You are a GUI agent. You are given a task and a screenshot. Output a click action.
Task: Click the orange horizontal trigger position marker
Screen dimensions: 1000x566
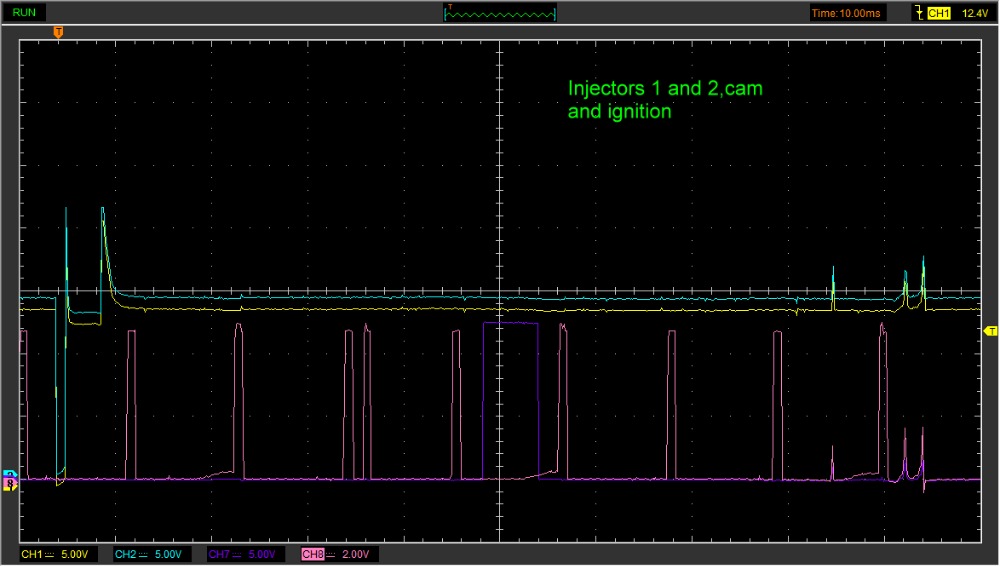coord(58,32)
